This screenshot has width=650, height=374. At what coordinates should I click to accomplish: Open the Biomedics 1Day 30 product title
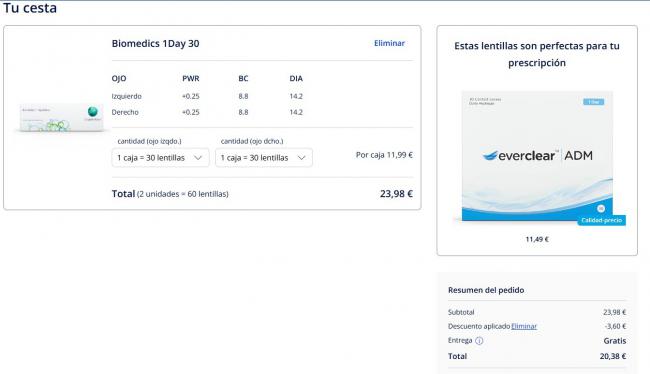[x=155, y=44]
